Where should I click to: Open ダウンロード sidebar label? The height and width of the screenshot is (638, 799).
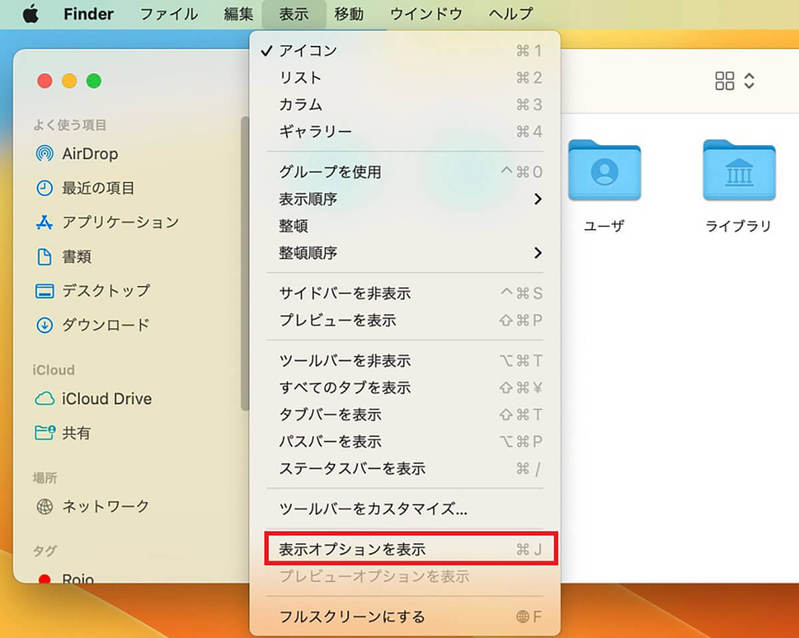coord(106,325)
